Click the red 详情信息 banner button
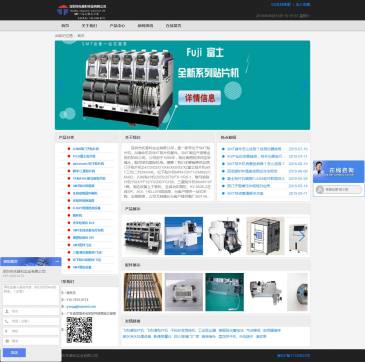Viewport: 365px width, 362px height. [x=200, y=98]
